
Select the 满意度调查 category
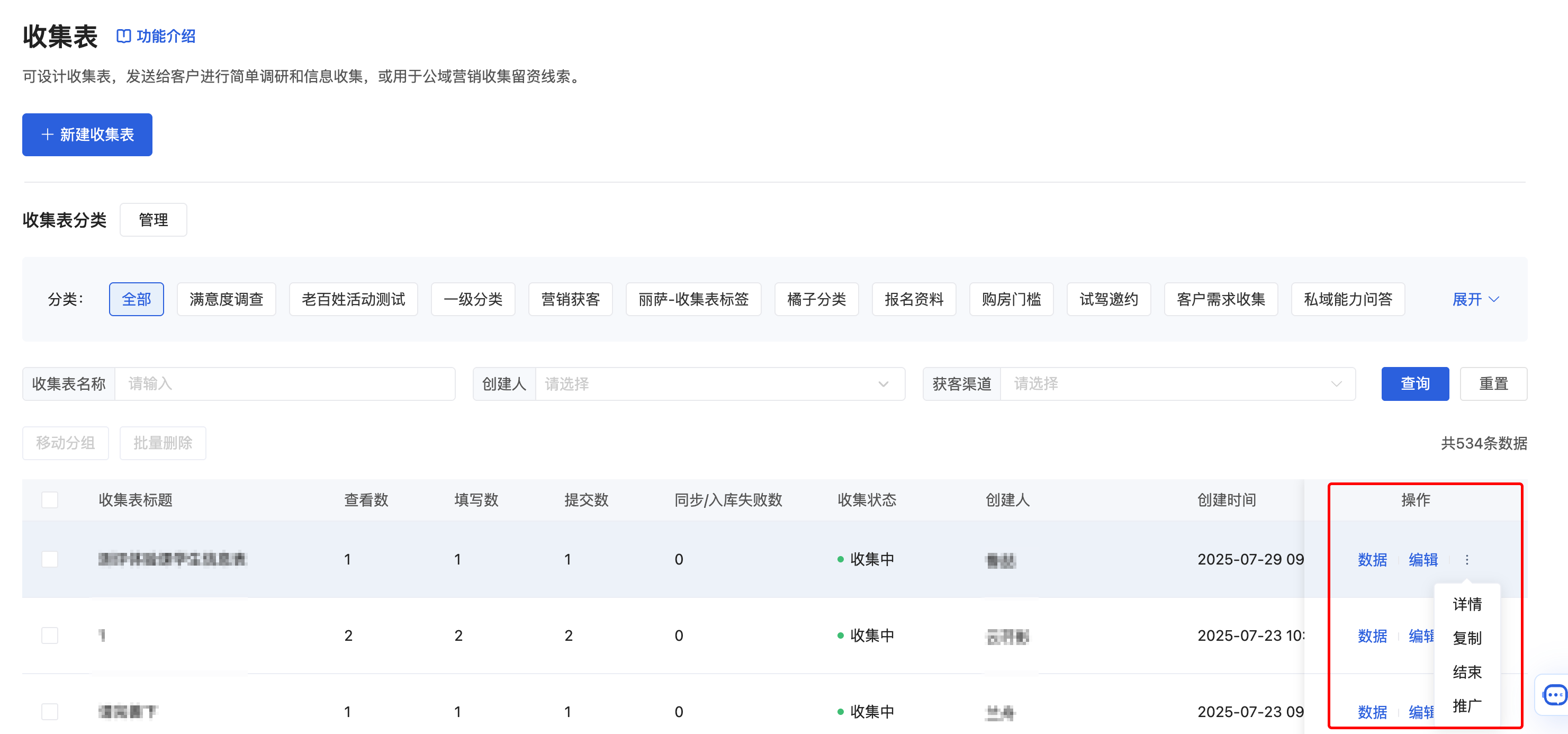coord(227,299)
